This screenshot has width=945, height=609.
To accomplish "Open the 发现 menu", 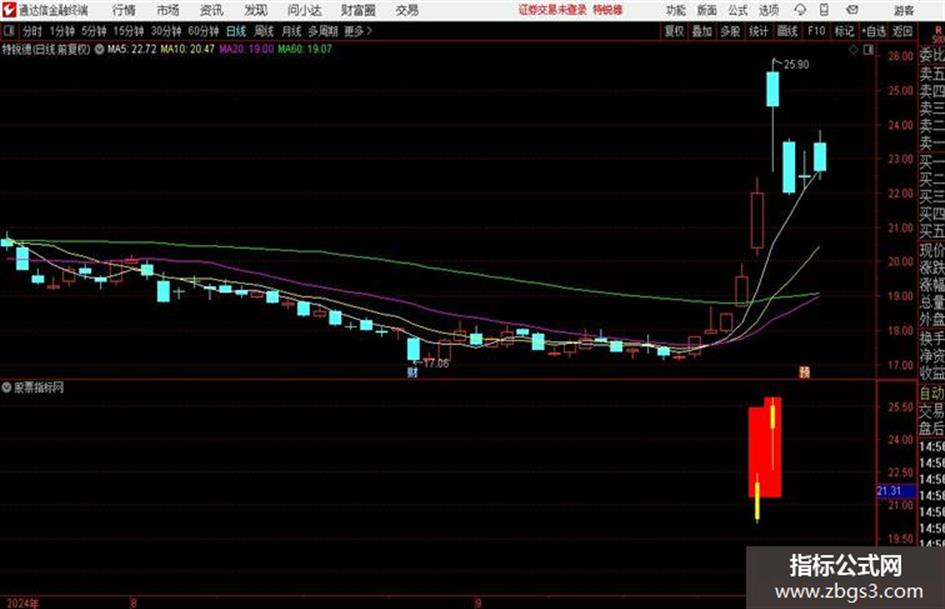I will pos(256,10).
